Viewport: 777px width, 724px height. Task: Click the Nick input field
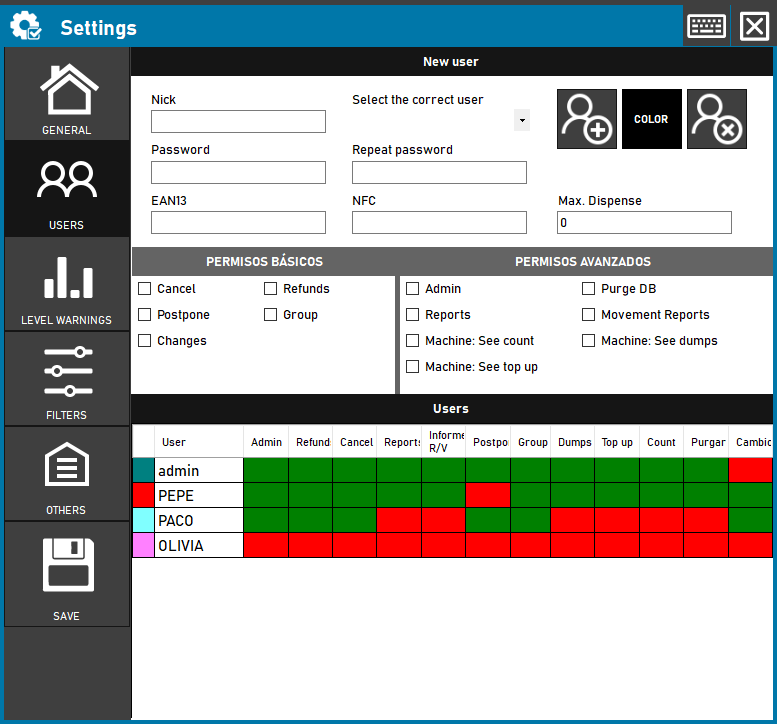click(238, 122)
